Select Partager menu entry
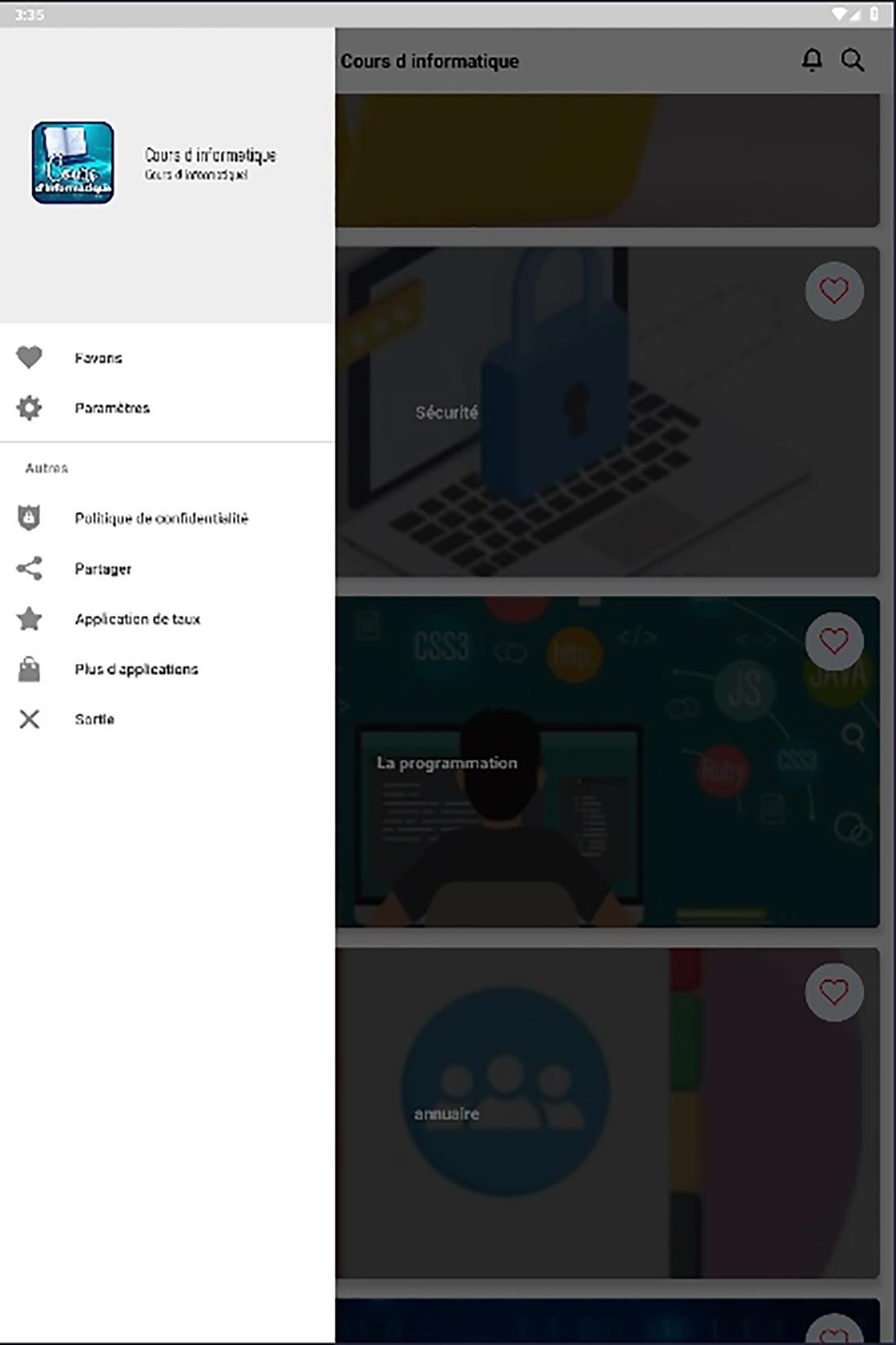Image resolution: width=896 pixels, height=1345 pixels. tap(167, 569)
